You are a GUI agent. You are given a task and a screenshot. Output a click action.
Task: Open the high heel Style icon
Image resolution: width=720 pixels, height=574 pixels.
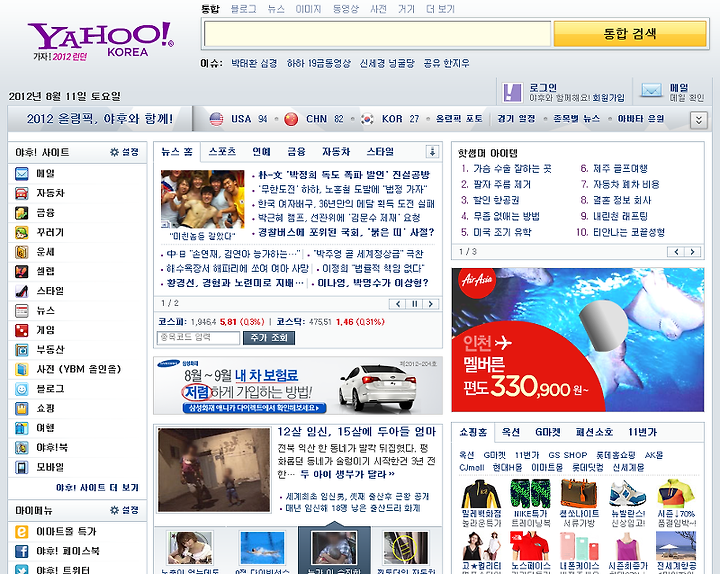pyautogui.click(x=22, y=291)
